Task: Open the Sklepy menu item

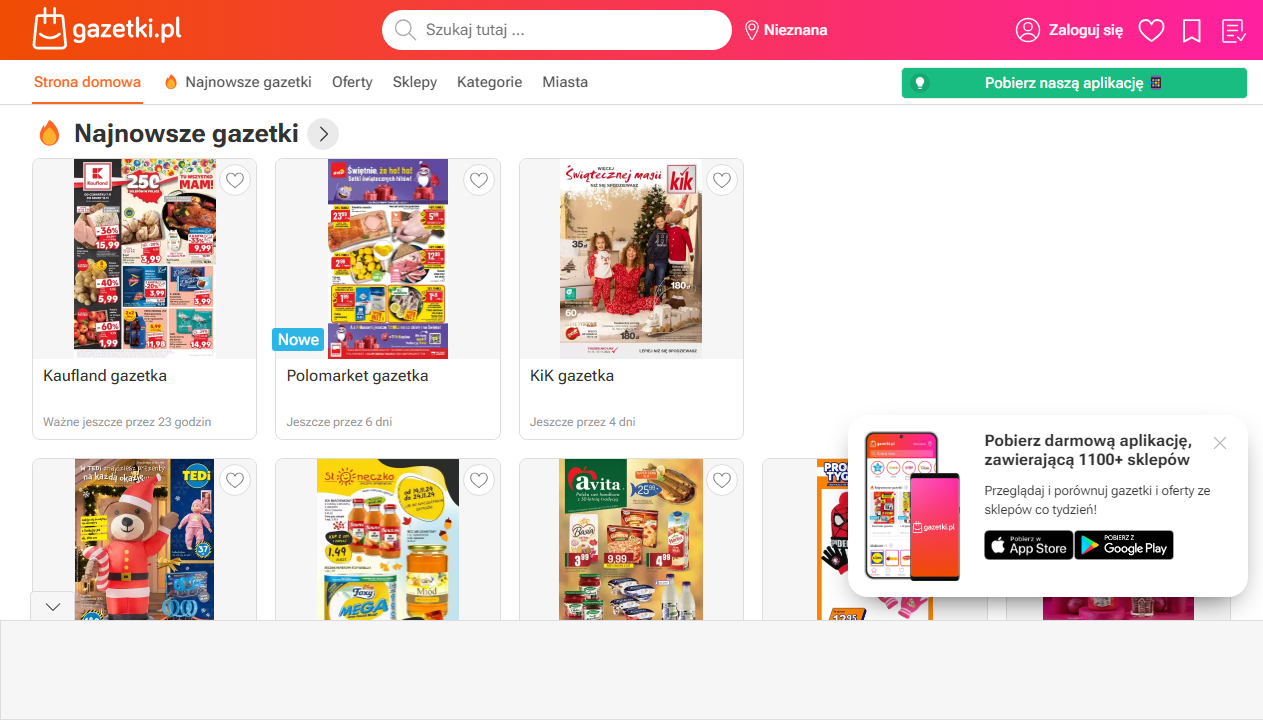Action: pyautogui.click(x=415, y=82)
